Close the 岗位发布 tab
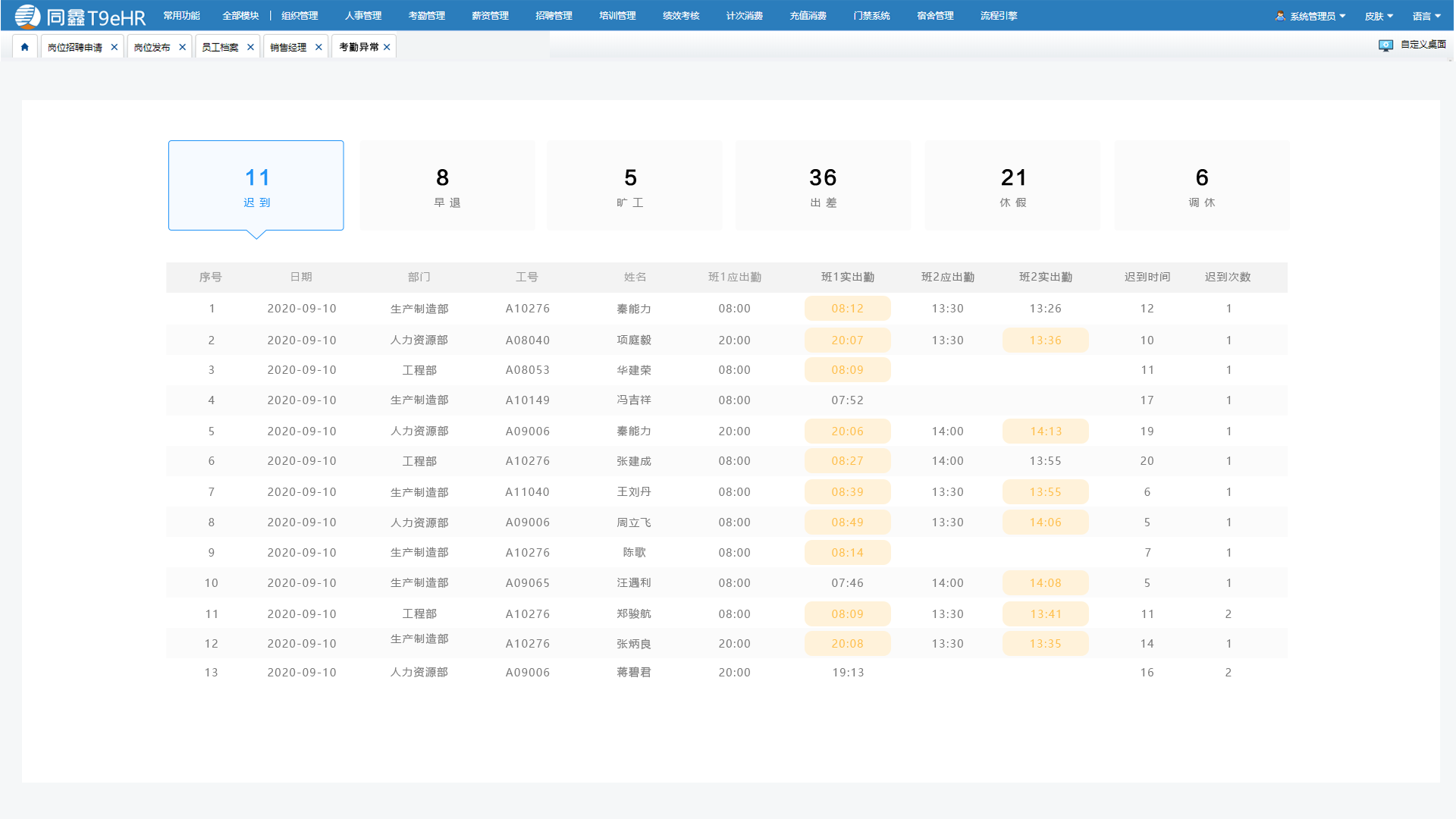The width and height of the screenshot is (1456, 819). tap(182, 47)
